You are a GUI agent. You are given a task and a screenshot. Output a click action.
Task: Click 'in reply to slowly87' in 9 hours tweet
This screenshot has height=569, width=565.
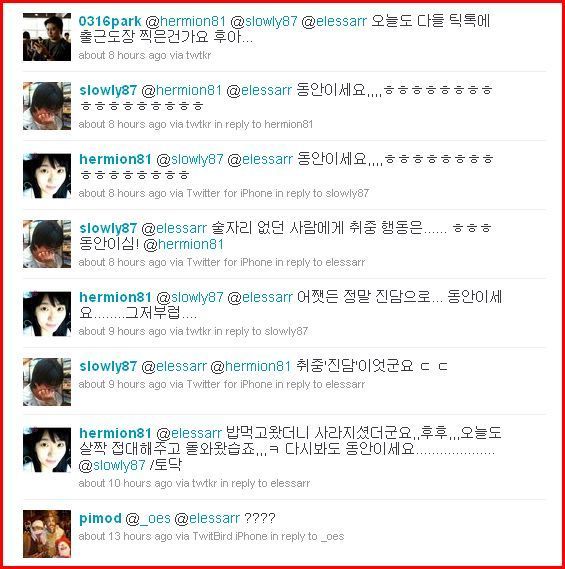[261, 331]
